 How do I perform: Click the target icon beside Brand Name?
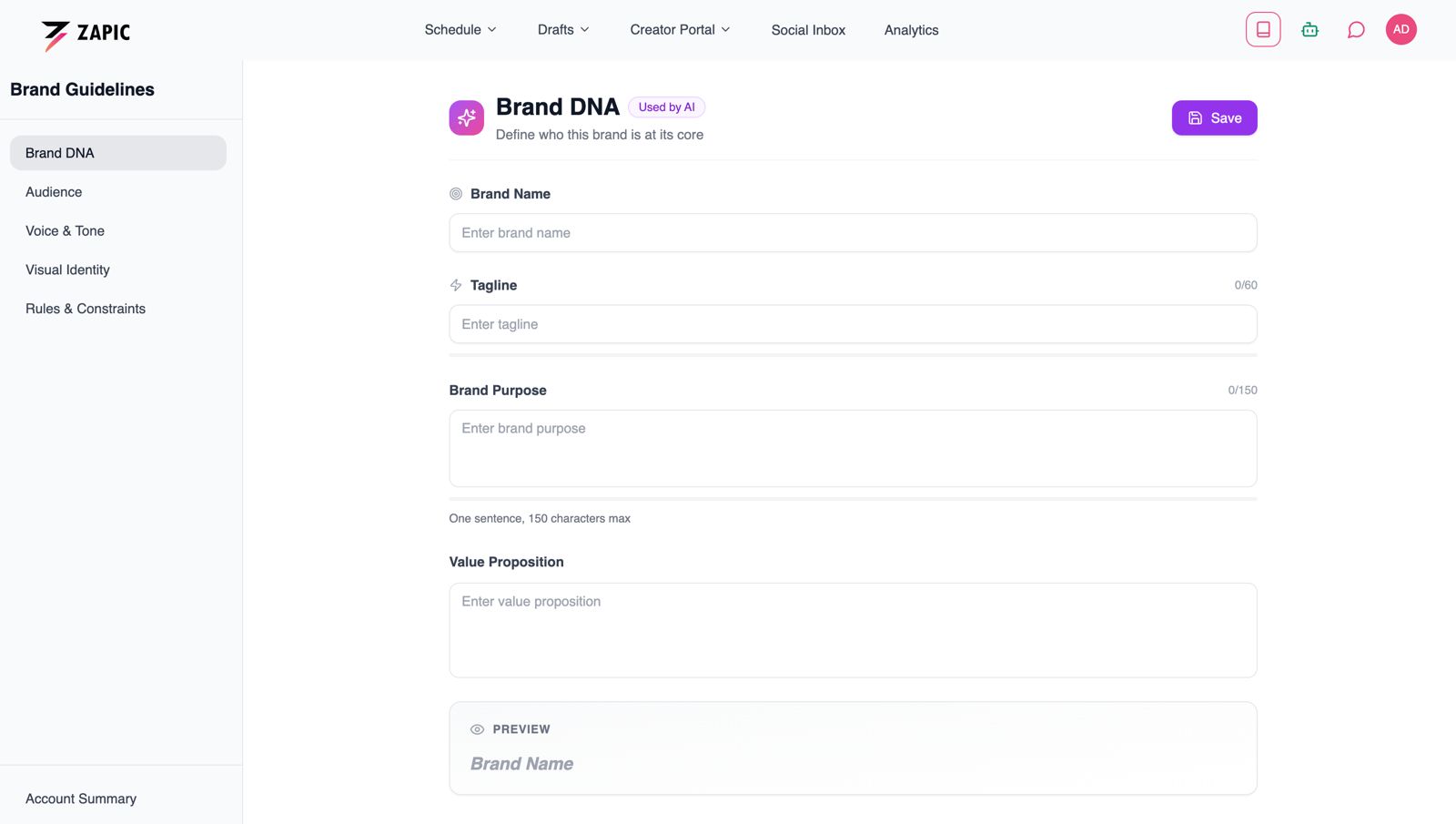pos(455,193)
